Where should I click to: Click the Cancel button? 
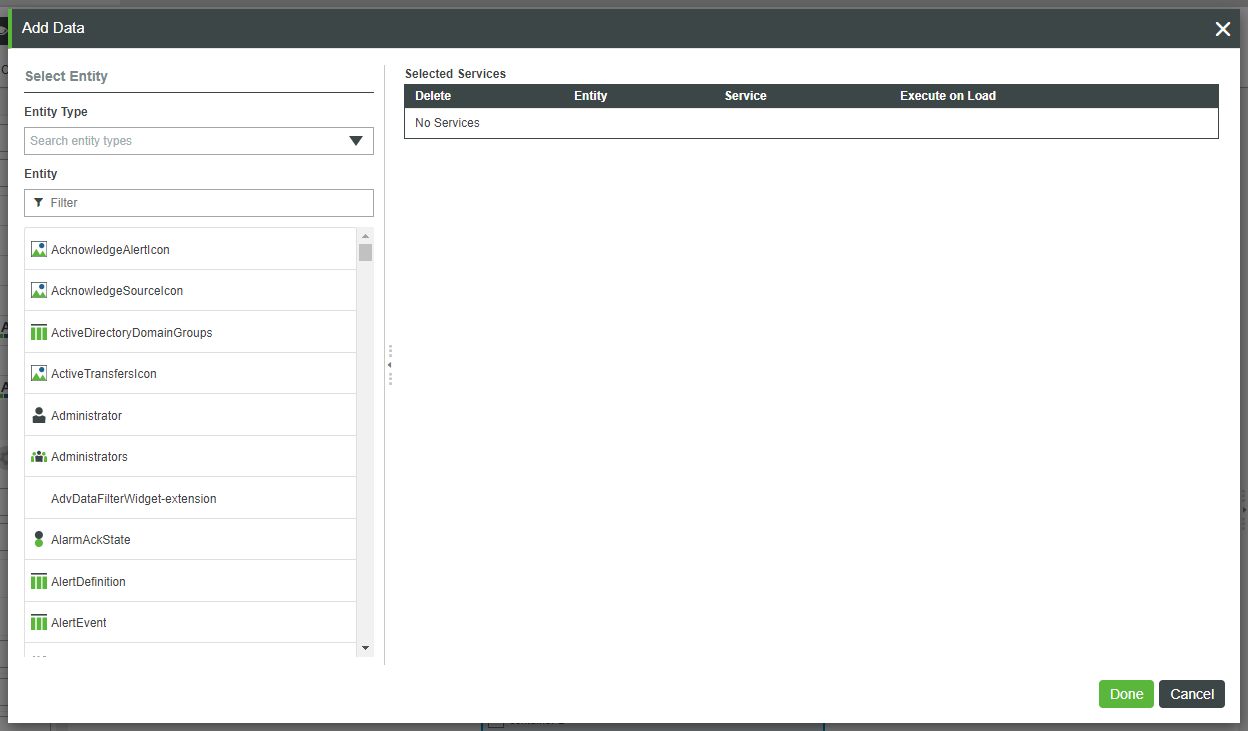(x=1192, y=694)
